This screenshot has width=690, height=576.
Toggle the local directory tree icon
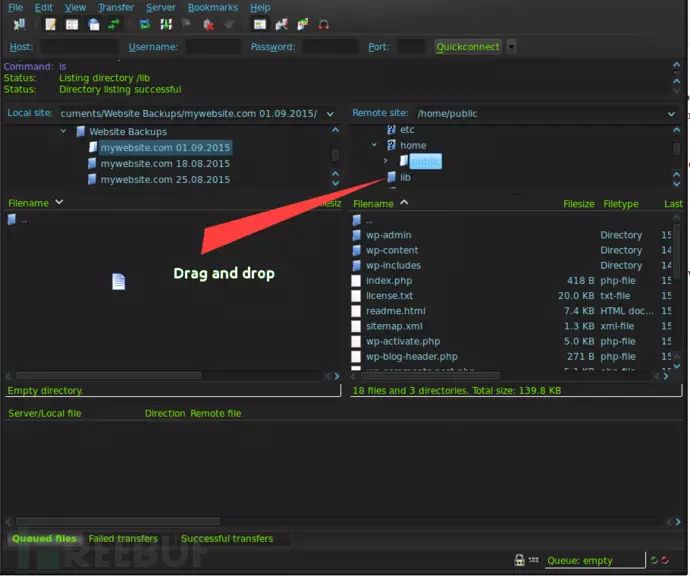[72, 25]
